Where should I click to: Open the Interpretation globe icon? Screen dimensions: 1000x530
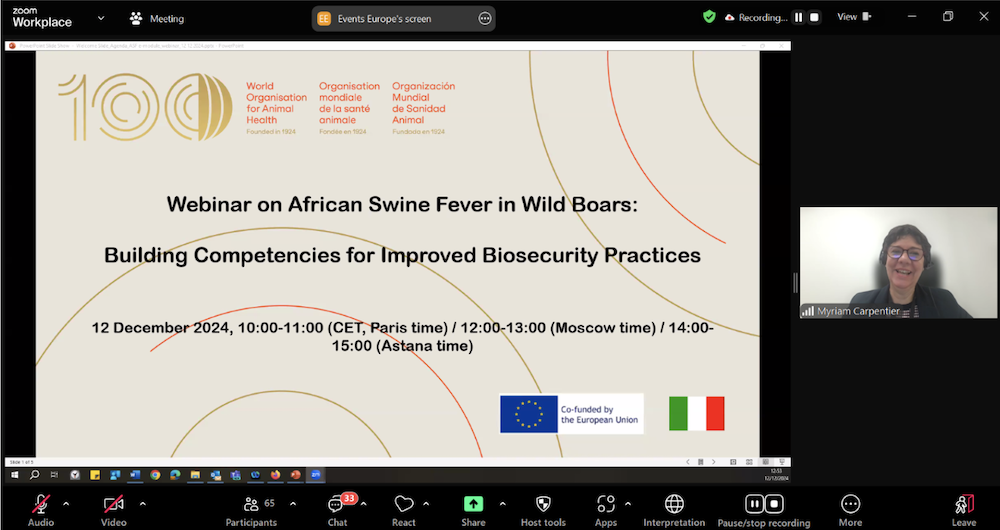[674, 505]
